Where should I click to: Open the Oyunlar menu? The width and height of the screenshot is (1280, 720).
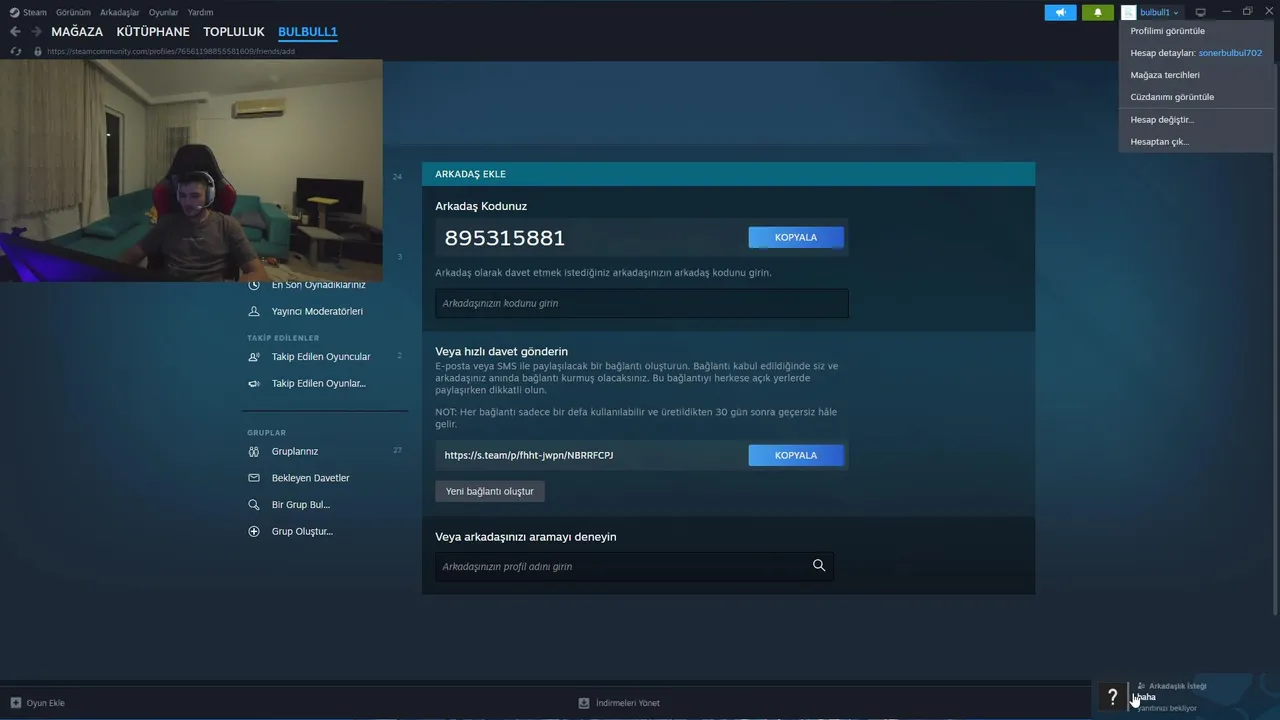[x=163, y=12]
